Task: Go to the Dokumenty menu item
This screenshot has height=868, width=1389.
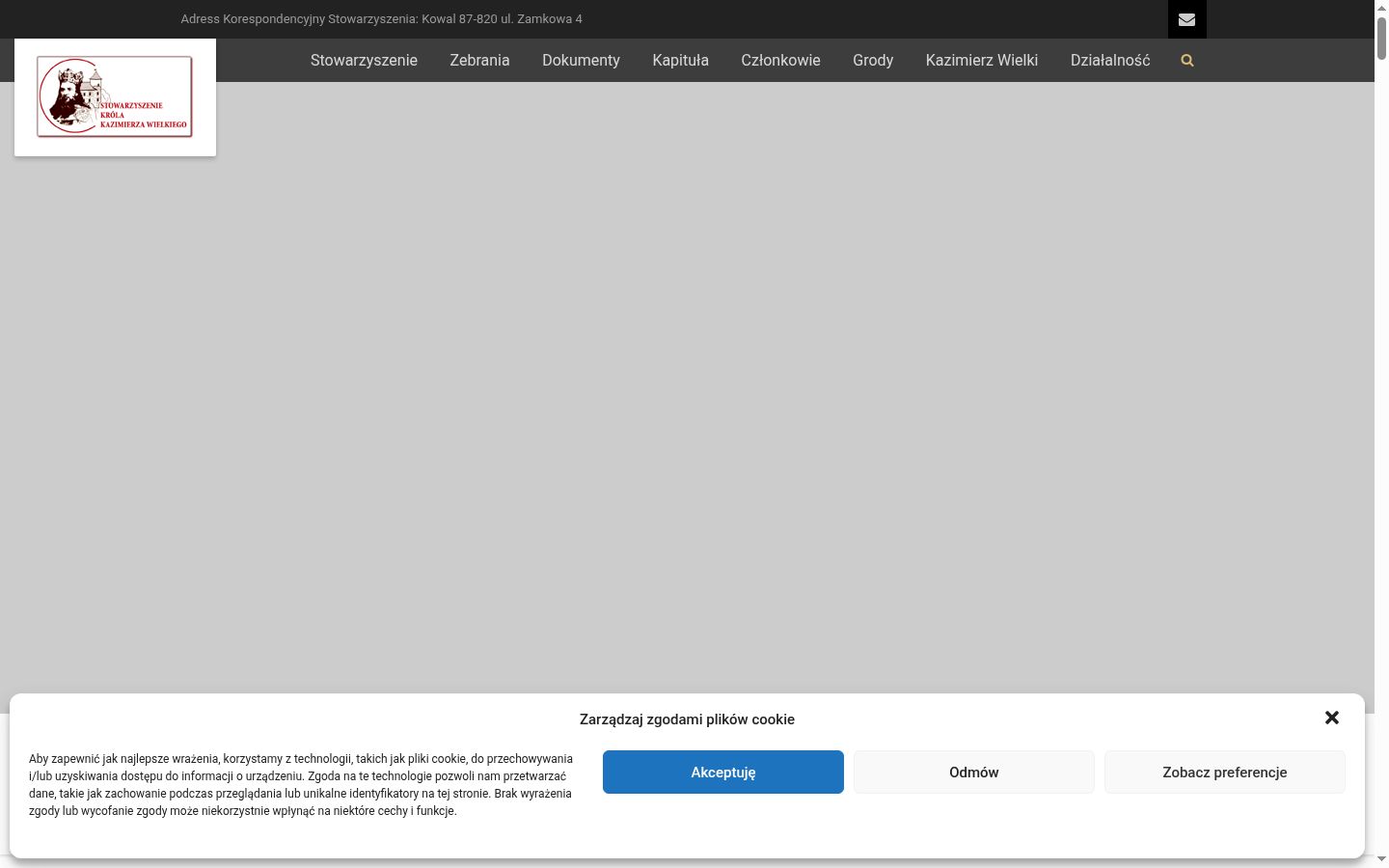Action: (x=581, y=60)
